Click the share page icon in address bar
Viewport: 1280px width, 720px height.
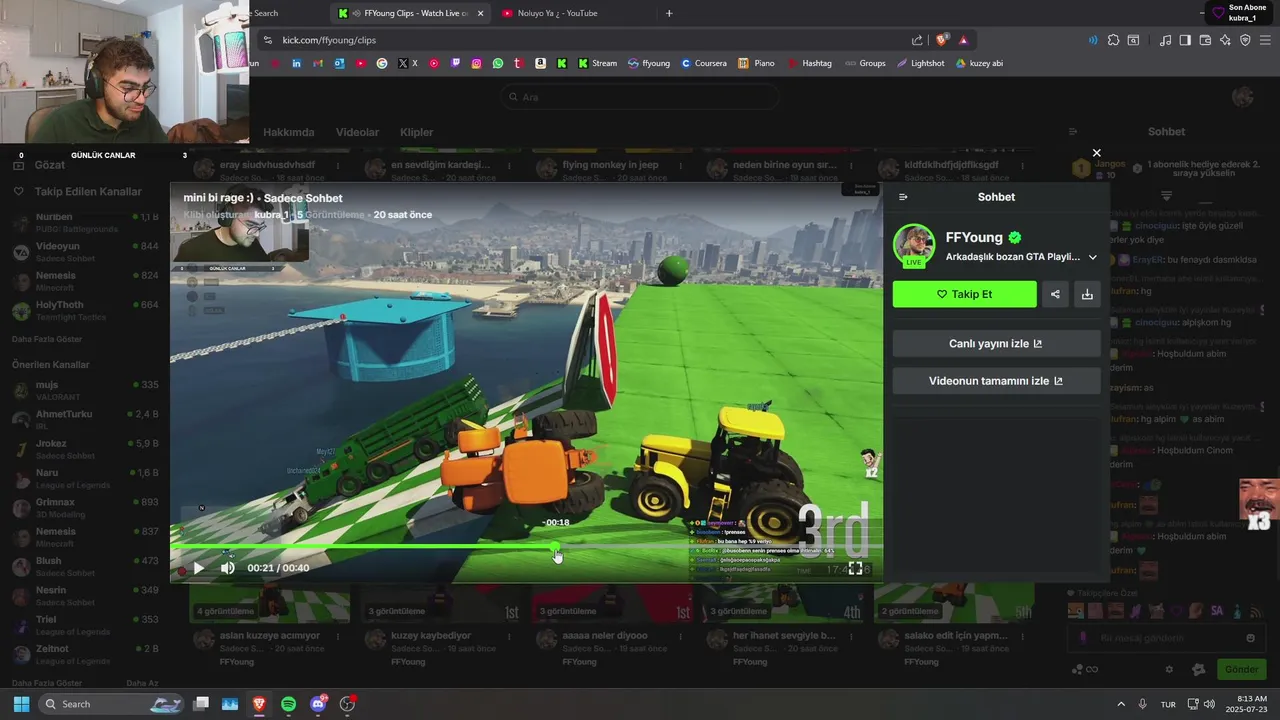[x=917, y=40]
